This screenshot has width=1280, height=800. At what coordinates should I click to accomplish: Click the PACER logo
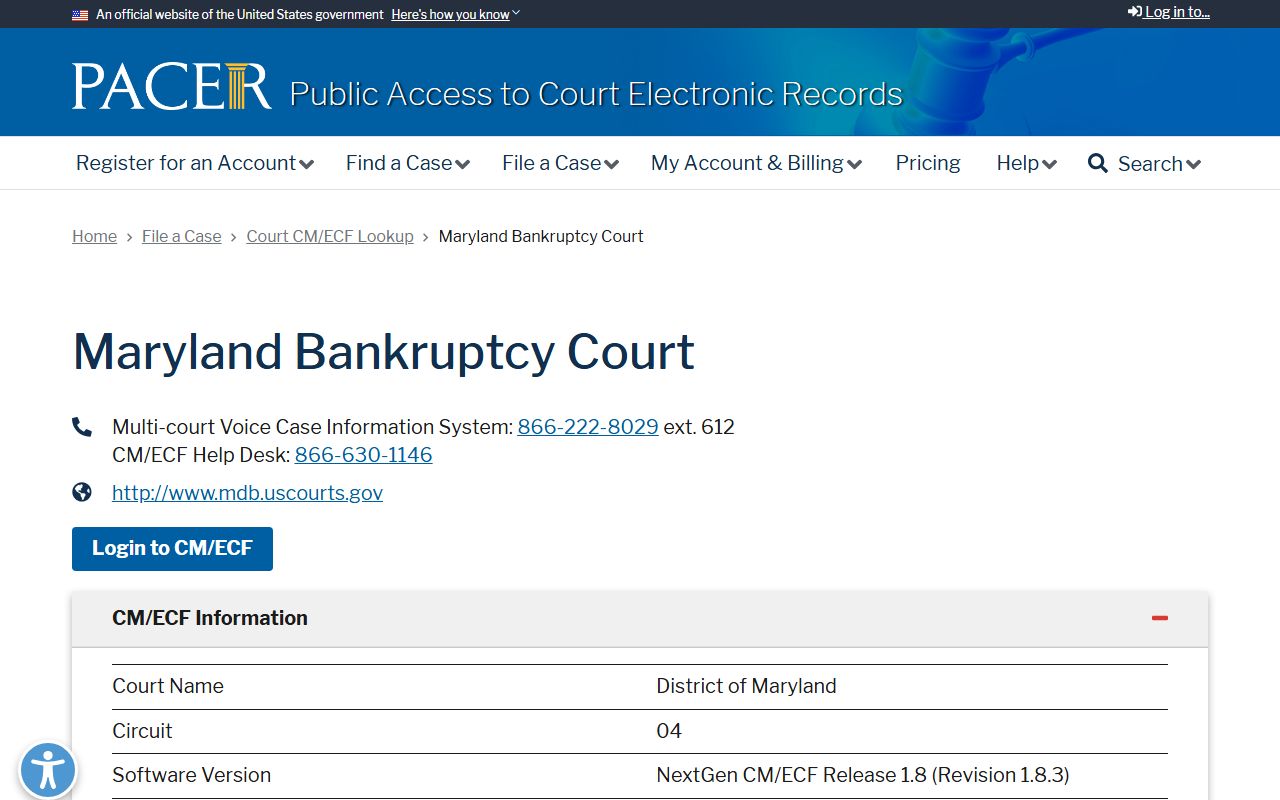tap(171, 87)
